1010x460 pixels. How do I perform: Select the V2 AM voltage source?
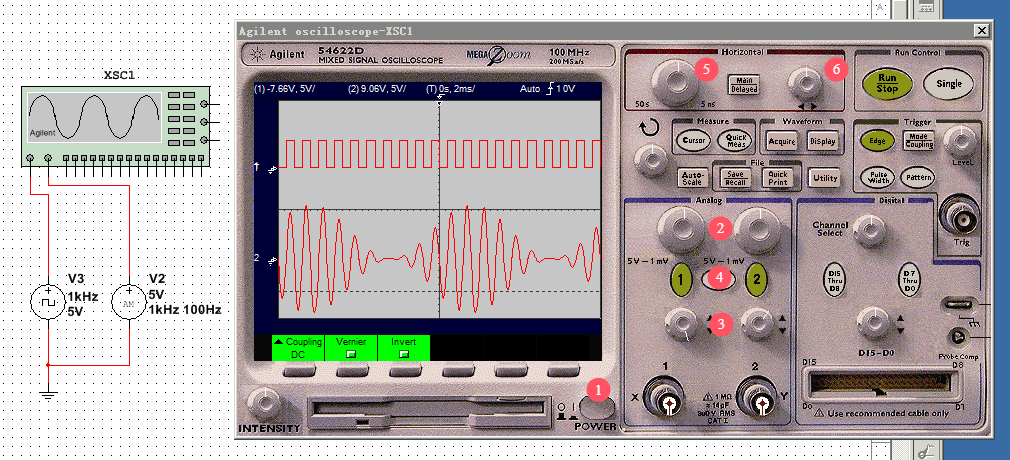click(129, 301)
